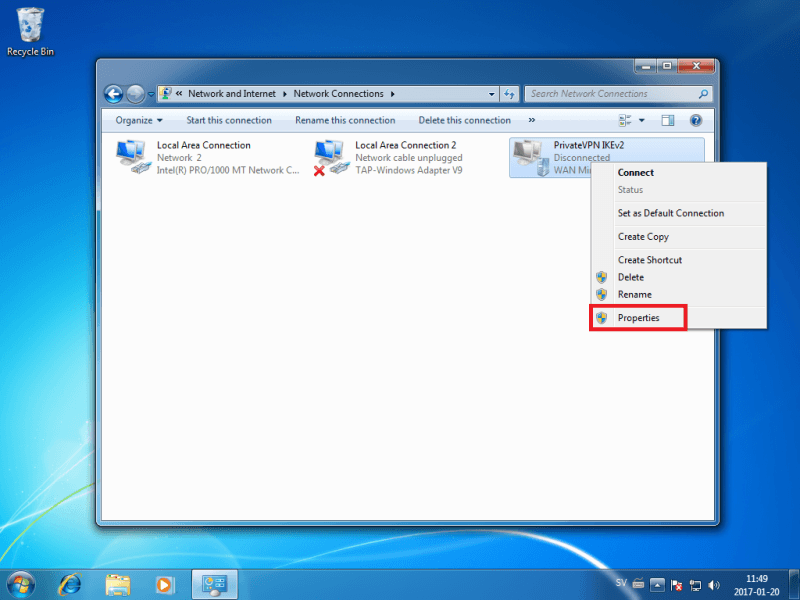The image size is (800, 600).
Task: Open the address bar history dropdown
Action: click(x=491, y=94)
